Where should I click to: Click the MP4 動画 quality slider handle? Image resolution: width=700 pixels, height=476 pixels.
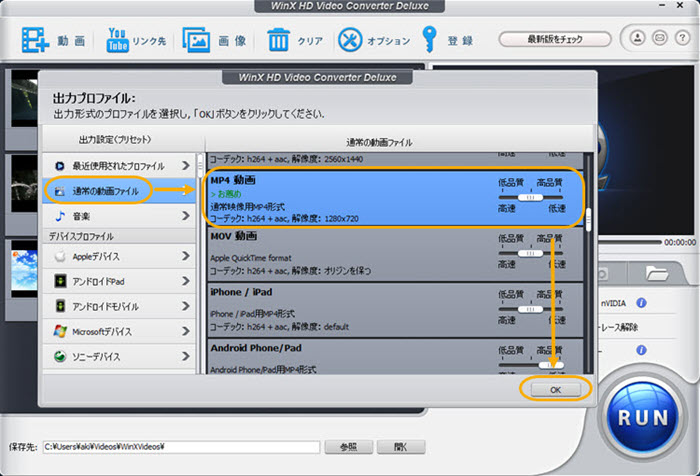pos(530,197)
